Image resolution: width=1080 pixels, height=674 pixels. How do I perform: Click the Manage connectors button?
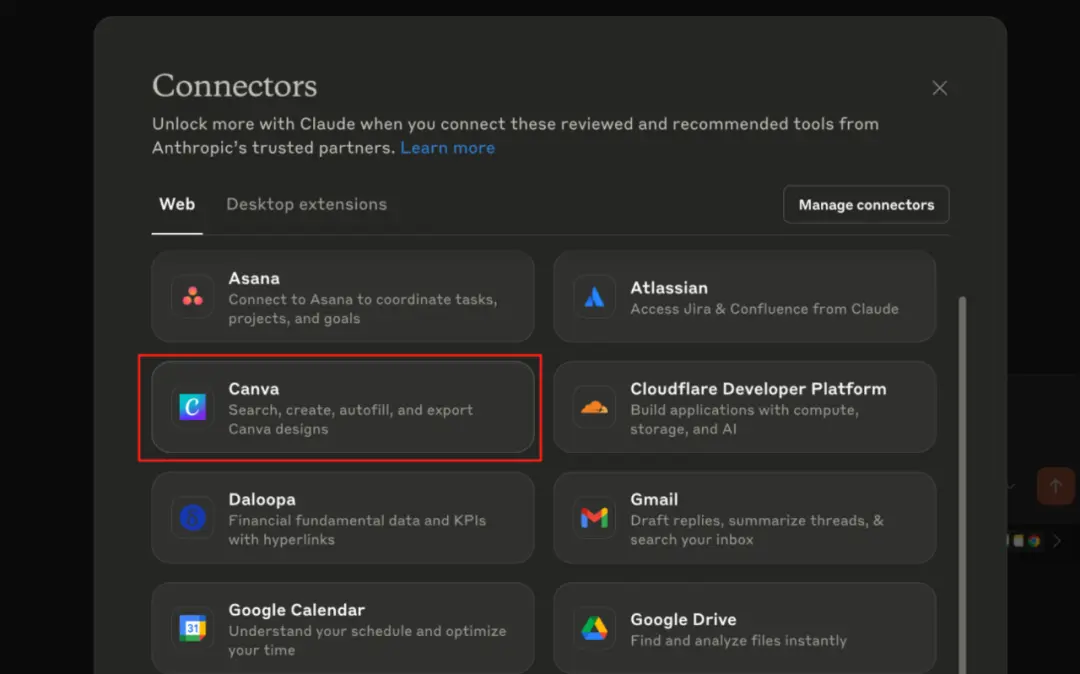[x=866, y=204]
